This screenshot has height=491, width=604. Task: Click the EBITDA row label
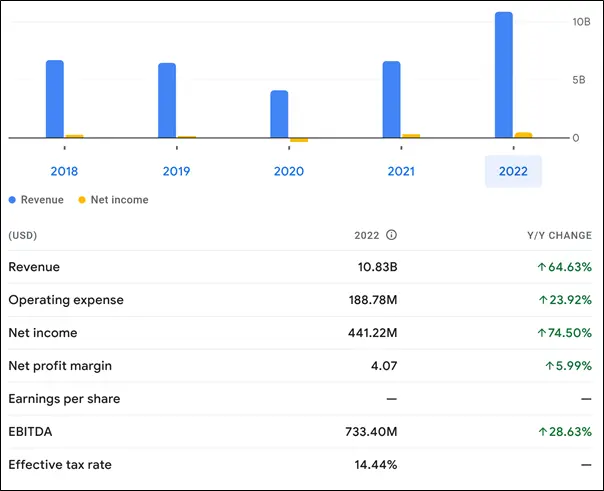(x=30, y=431)
